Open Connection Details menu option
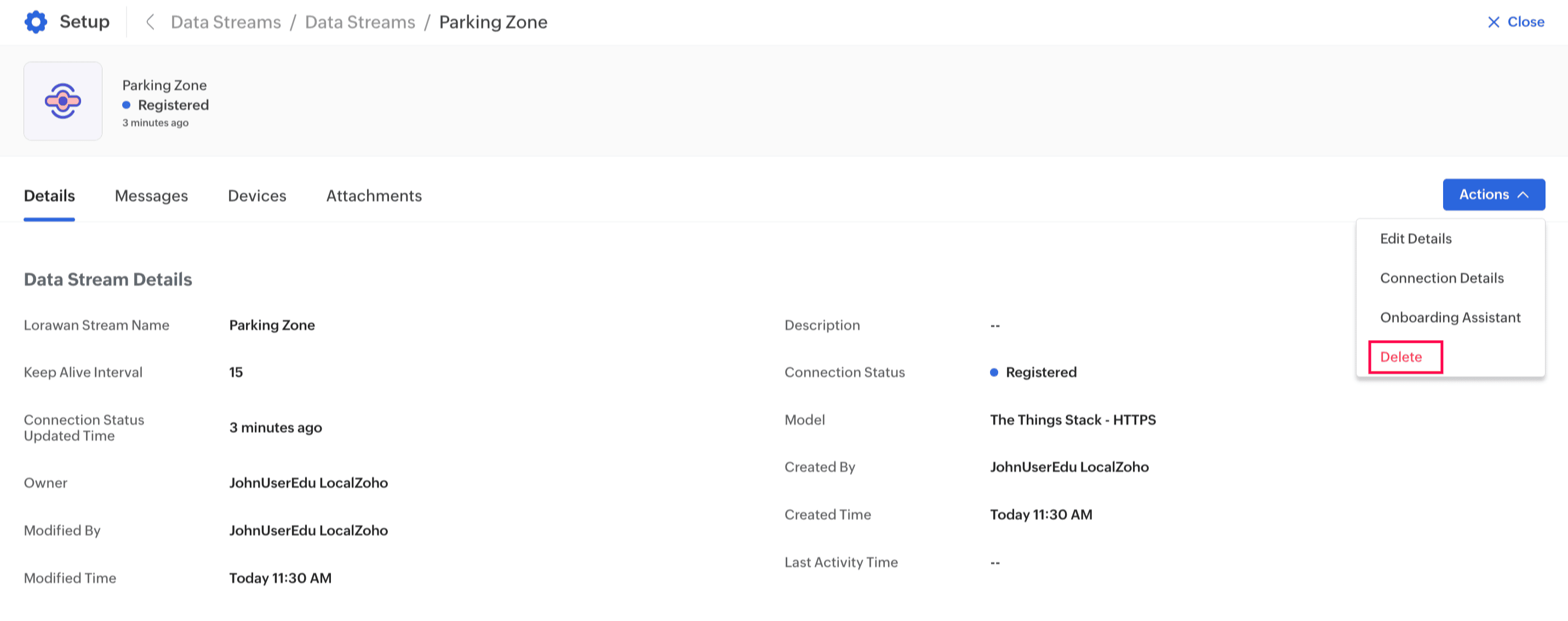This screenshot has height=621, width=1568. pyautogui.click(x=1441, y=278)
